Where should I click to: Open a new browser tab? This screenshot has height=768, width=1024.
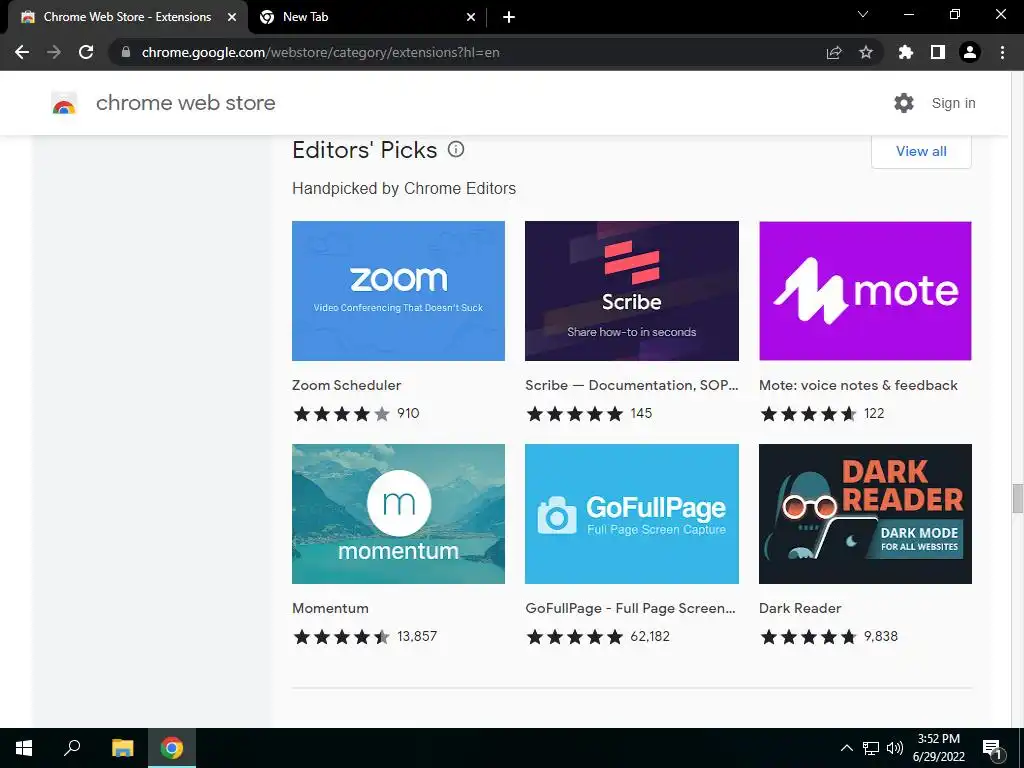[509, 17]
